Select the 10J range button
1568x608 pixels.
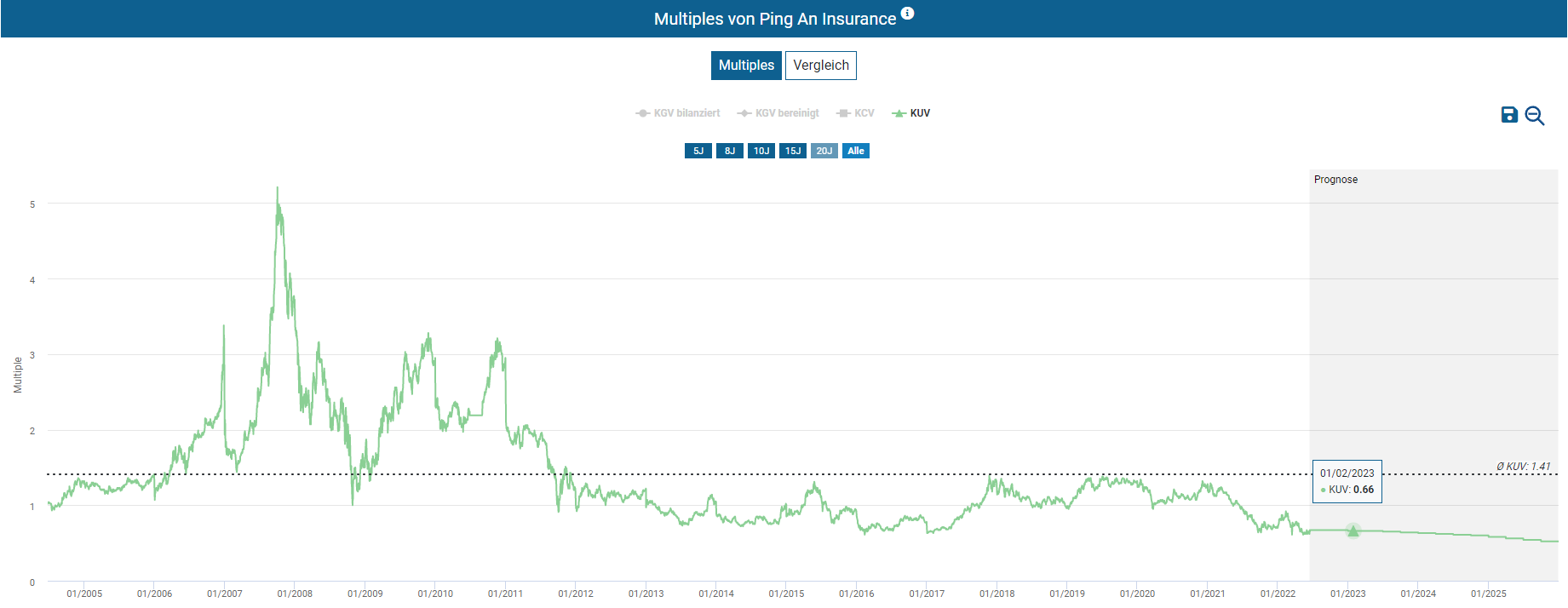[x=761, y=151]
